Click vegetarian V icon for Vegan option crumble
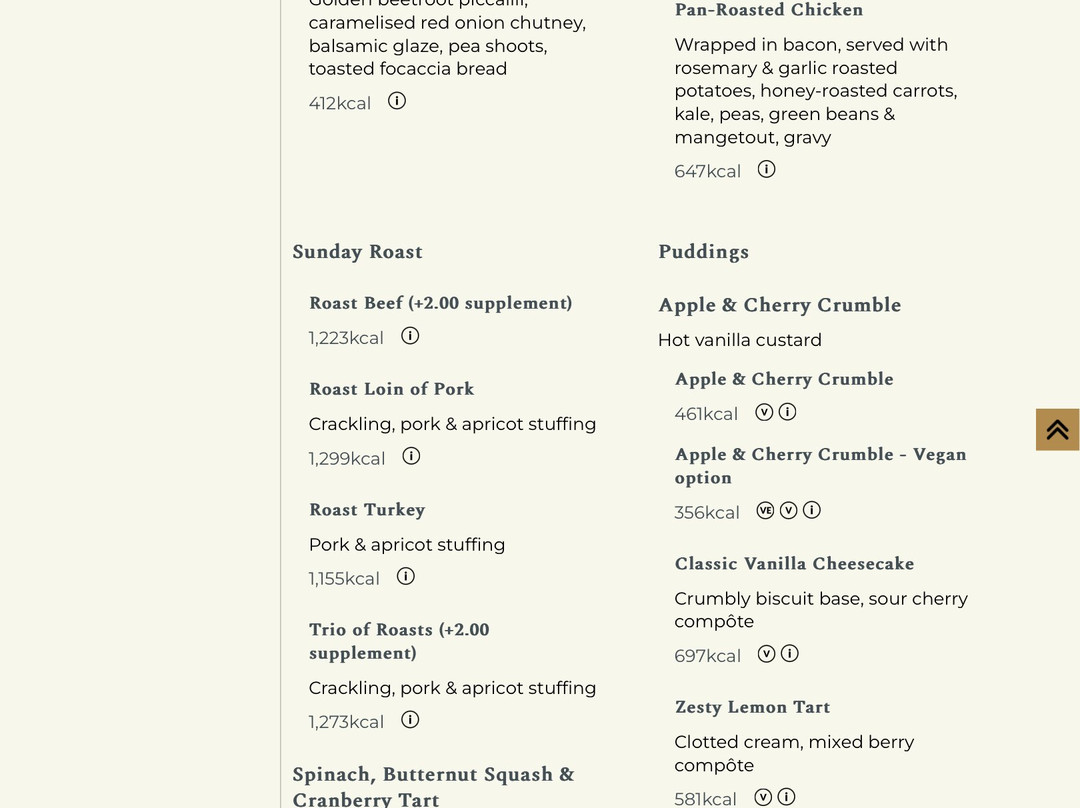 click(789, 510)
